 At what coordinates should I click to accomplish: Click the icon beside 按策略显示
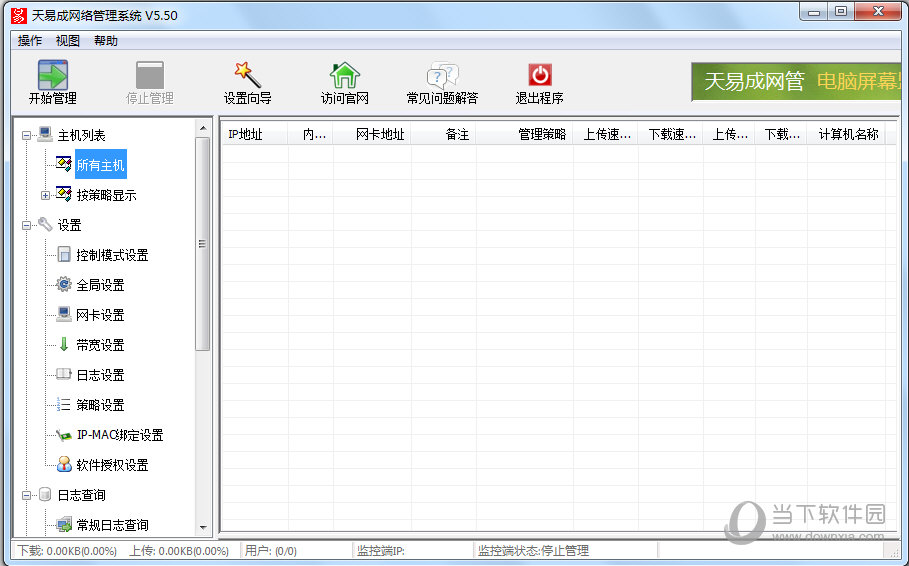(64, 195)
